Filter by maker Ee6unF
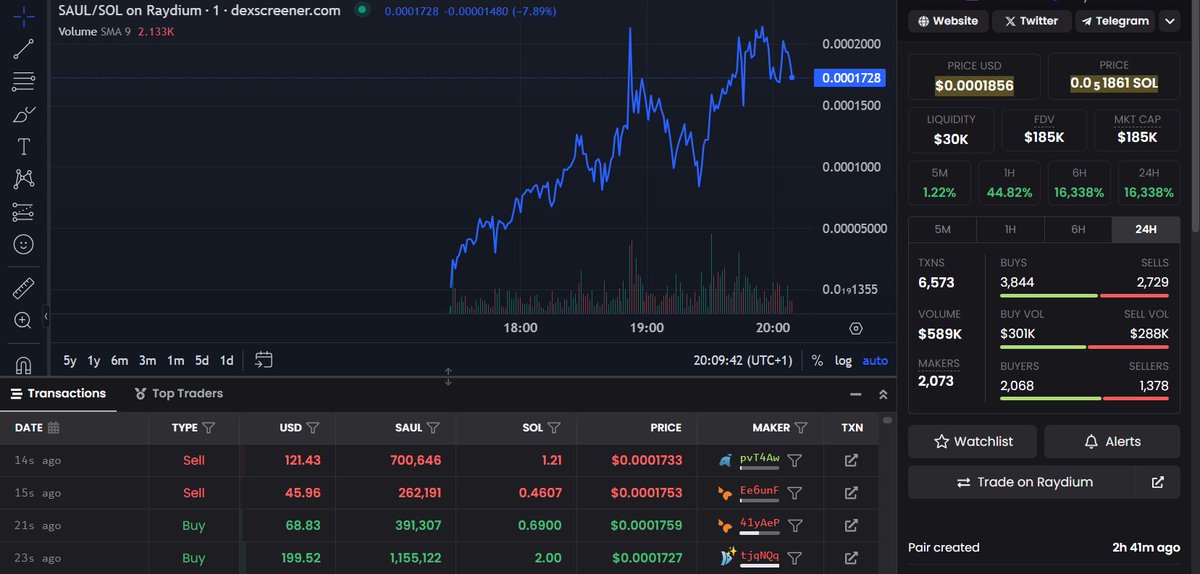This screenshot has width=1200, height=574. point(794,493)
